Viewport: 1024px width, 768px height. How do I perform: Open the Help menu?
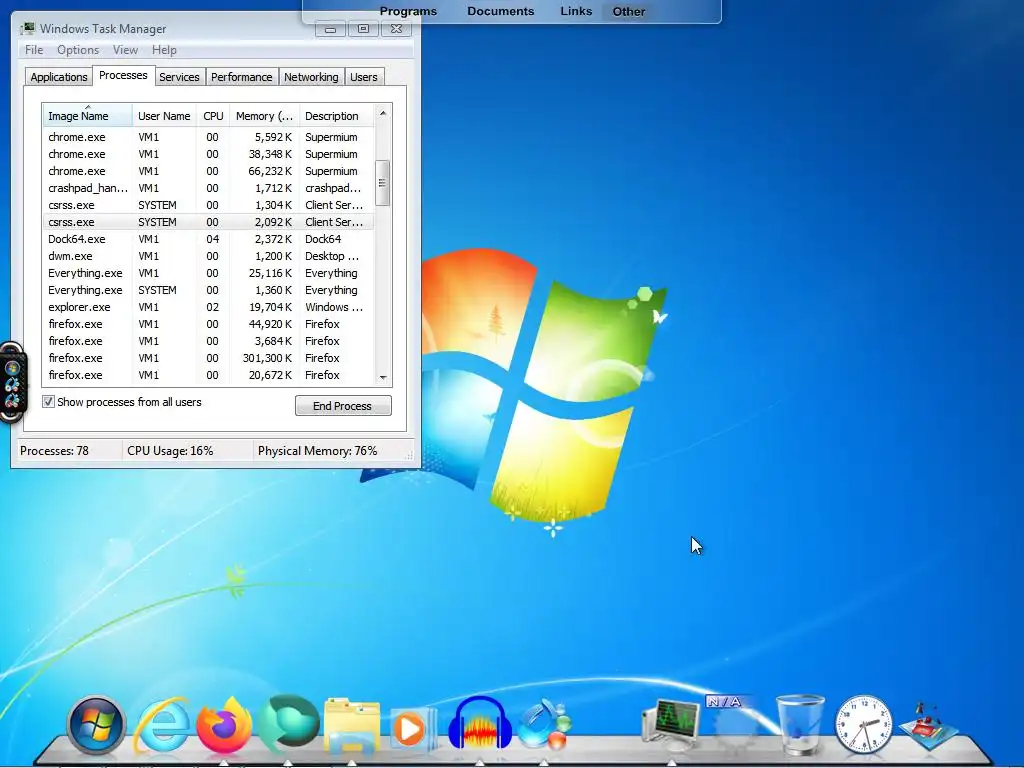coord(164,50)
